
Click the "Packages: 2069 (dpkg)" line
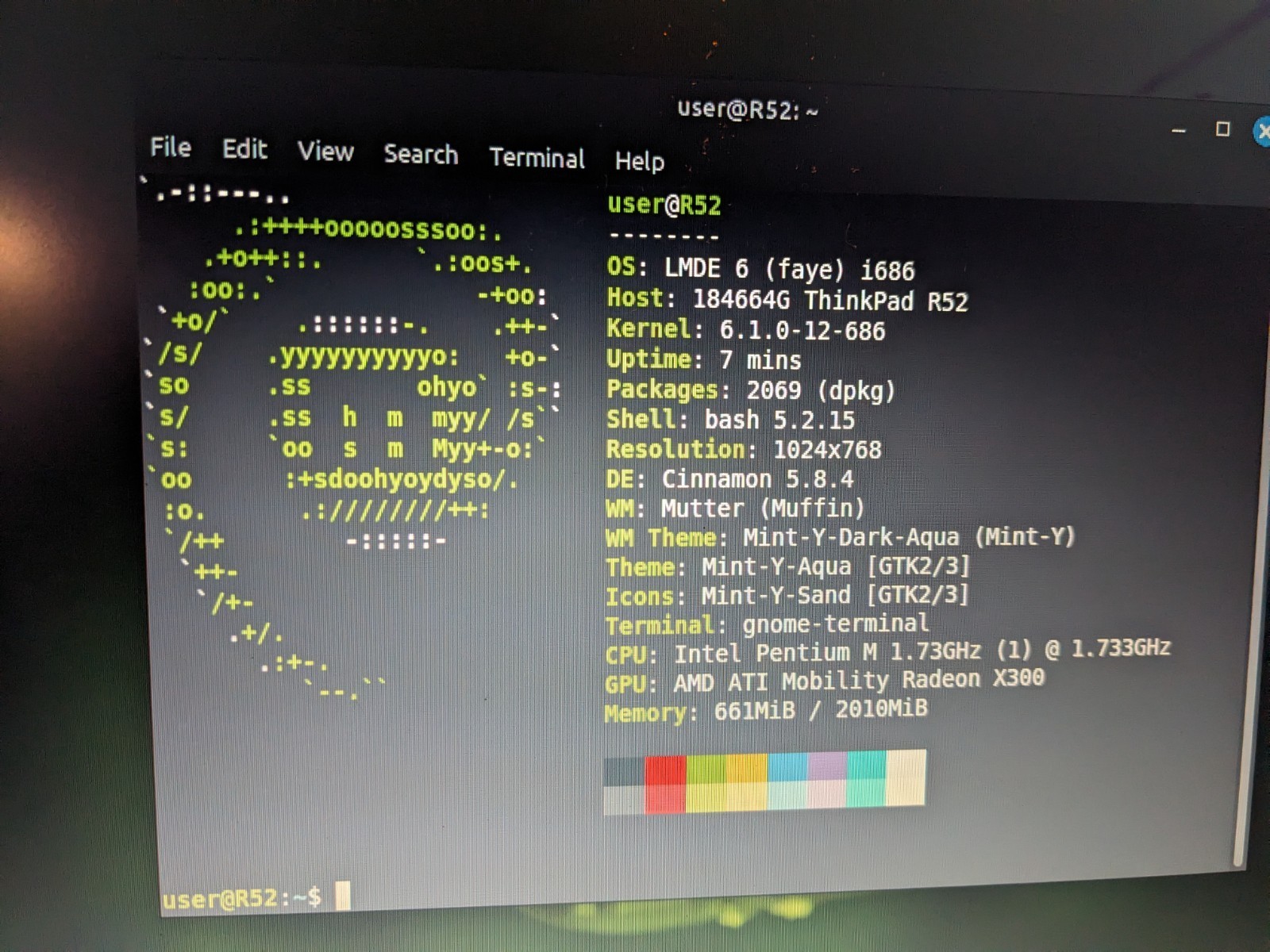point(750,390)
